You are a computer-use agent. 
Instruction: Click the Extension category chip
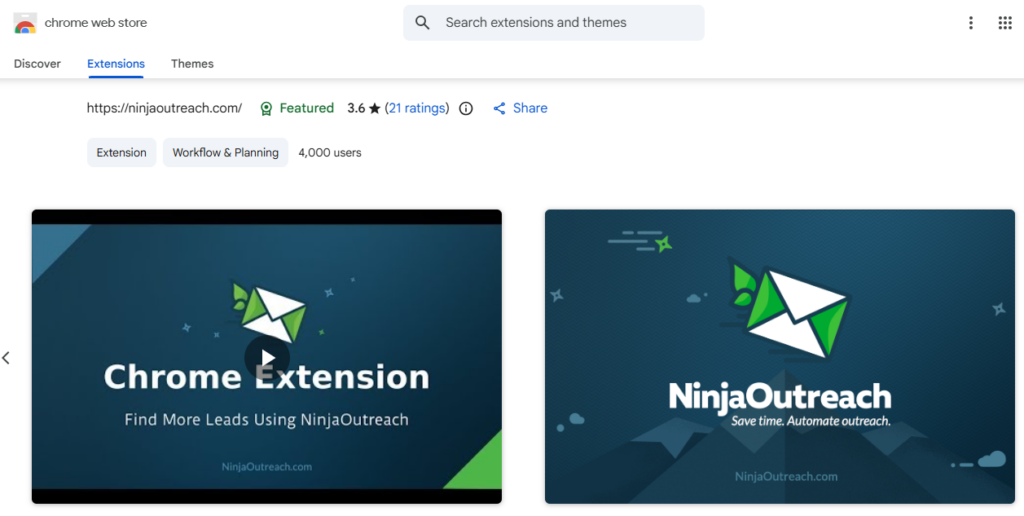121,152
